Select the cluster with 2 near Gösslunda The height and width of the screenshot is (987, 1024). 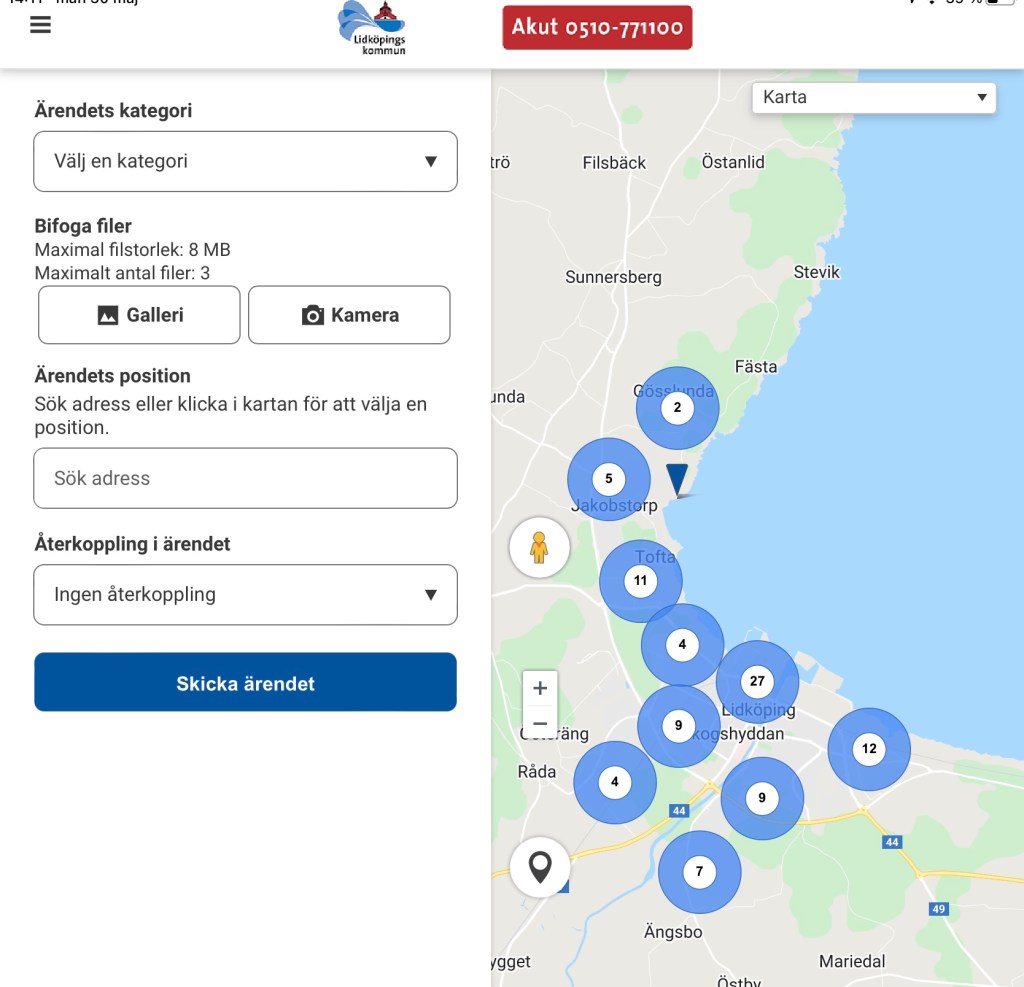677,407
